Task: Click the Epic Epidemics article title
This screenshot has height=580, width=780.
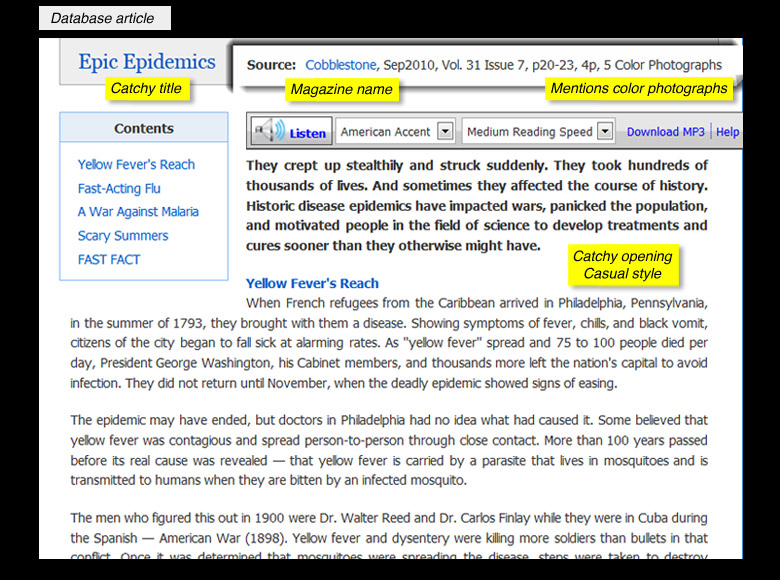Action: pos(147,62)
